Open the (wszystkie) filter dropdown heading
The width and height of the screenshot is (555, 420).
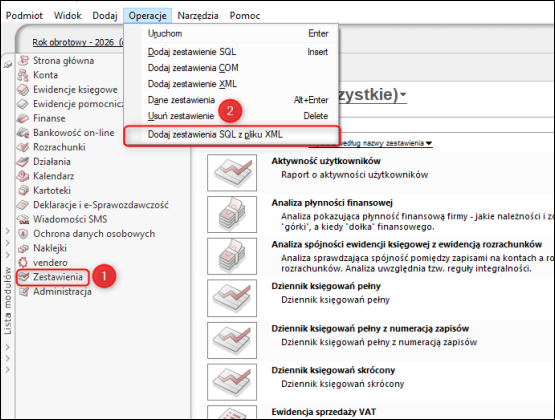372,95
